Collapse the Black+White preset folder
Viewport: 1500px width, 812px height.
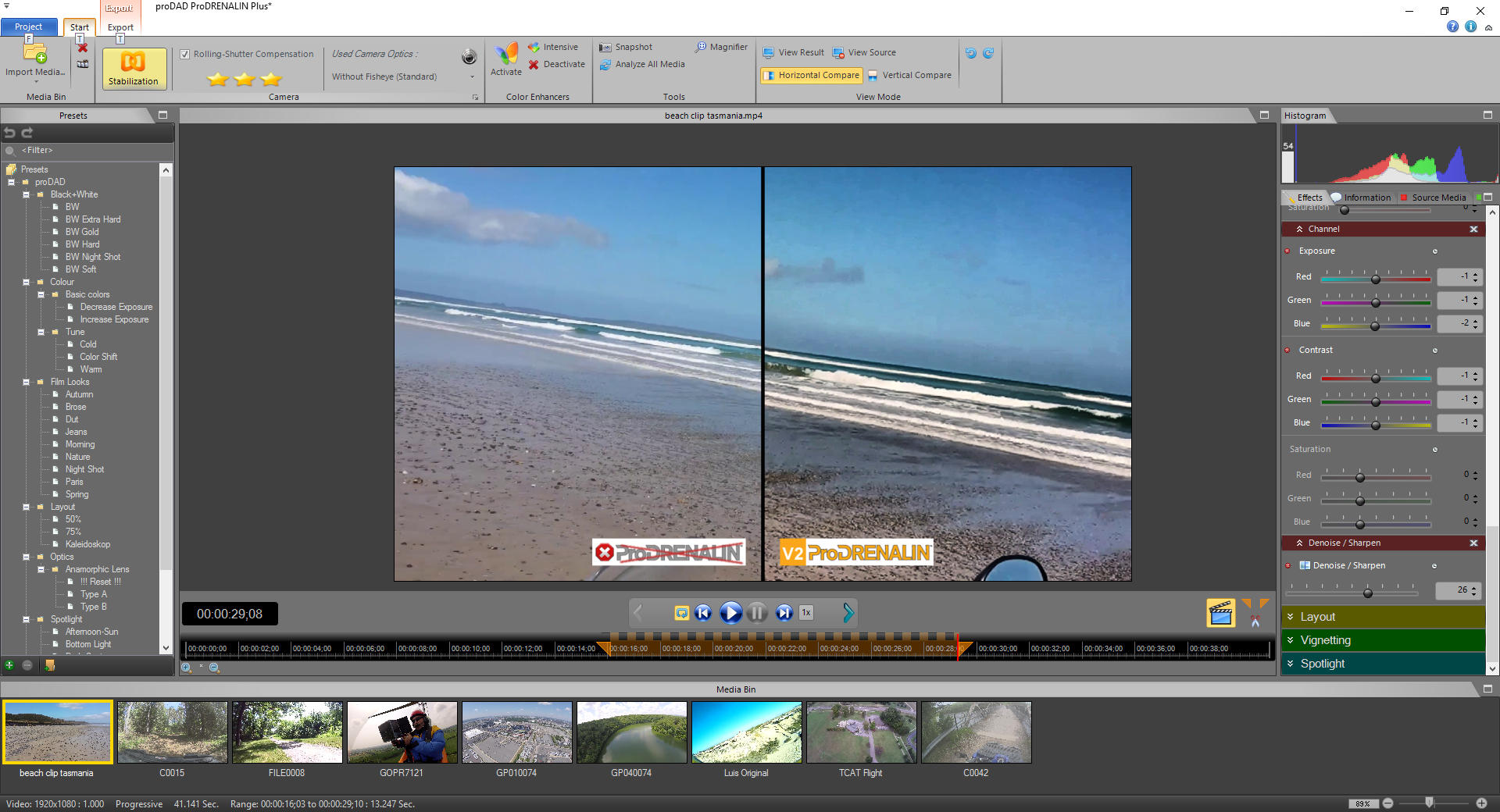[x=26, y=194]
